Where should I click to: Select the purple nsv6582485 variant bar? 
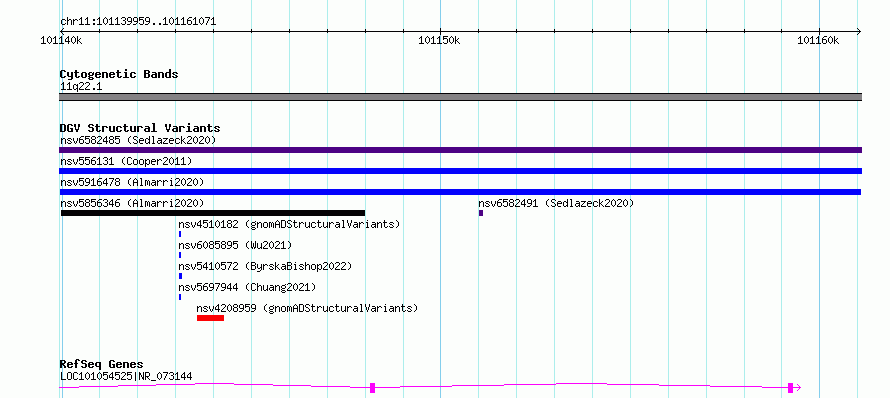[460, 150]
